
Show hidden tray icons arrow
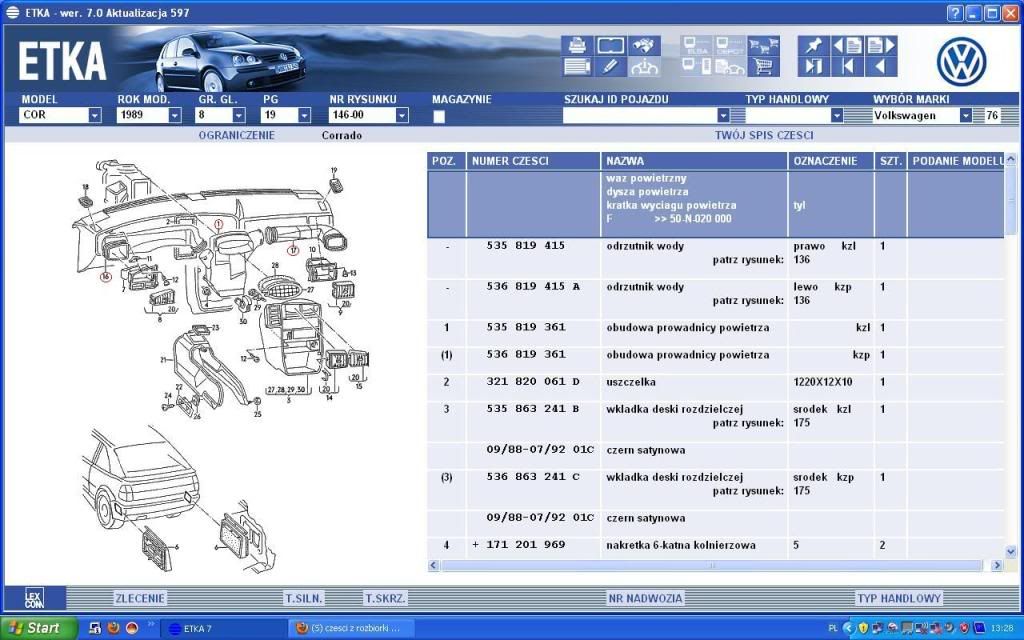(x=848, y=628)
